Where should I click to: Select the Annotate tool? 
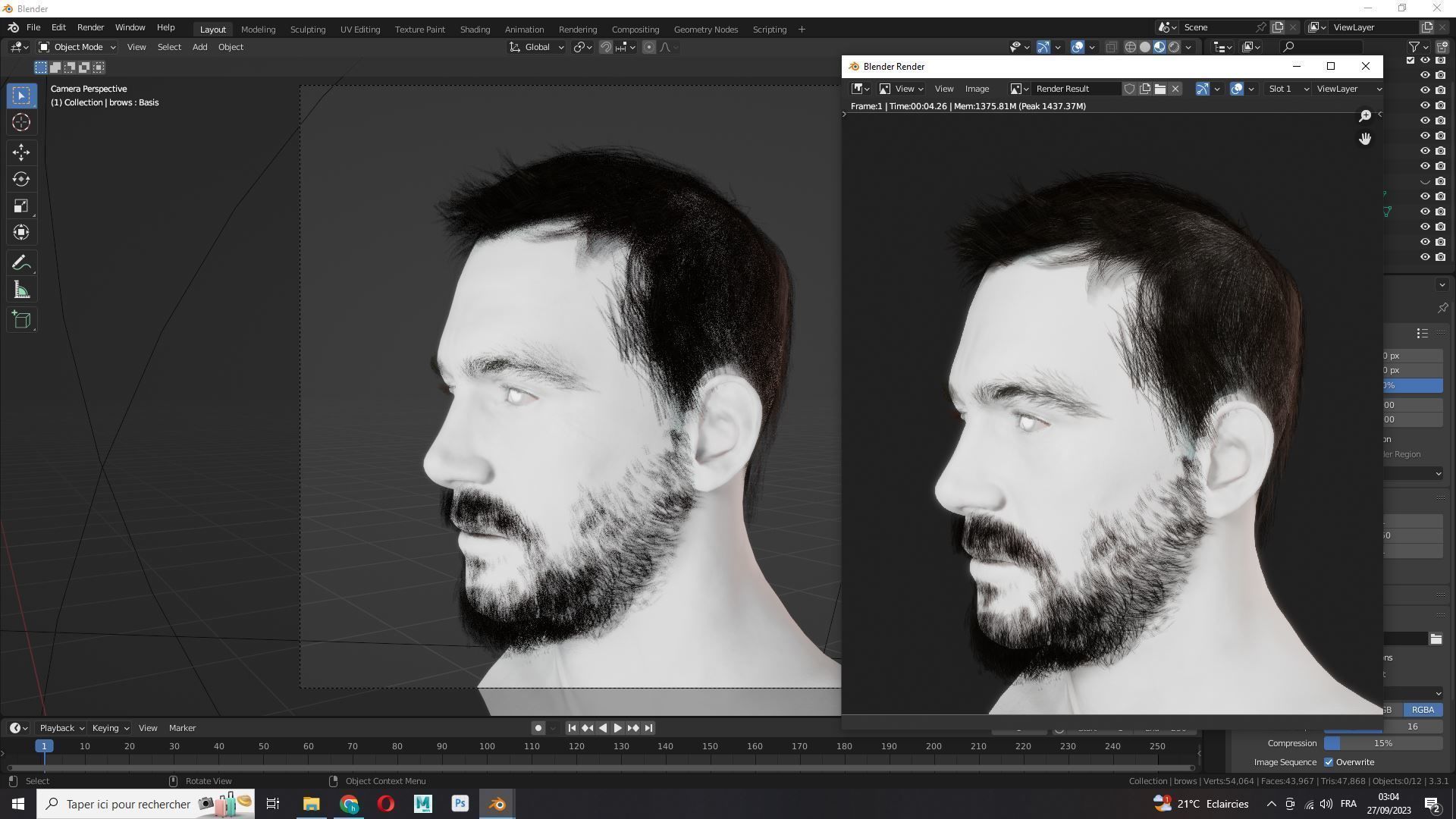21,263
